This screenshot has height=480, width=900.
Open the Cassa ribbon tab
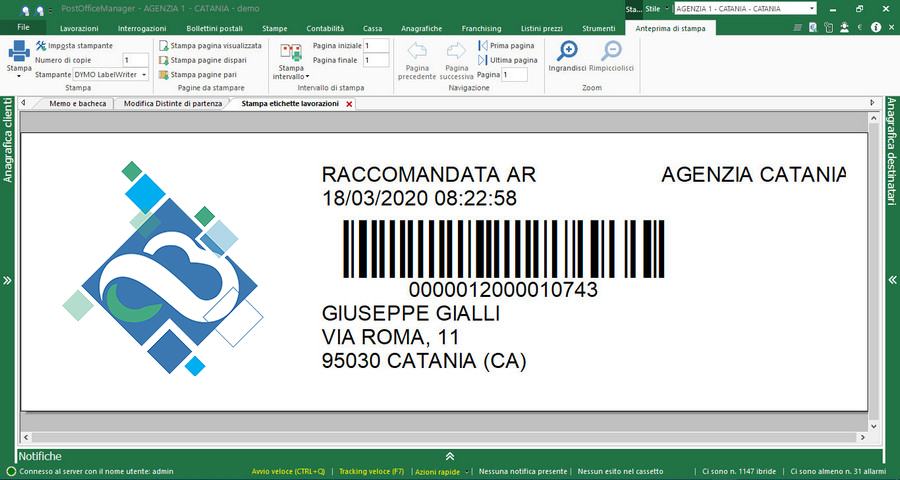click(373, 28)
